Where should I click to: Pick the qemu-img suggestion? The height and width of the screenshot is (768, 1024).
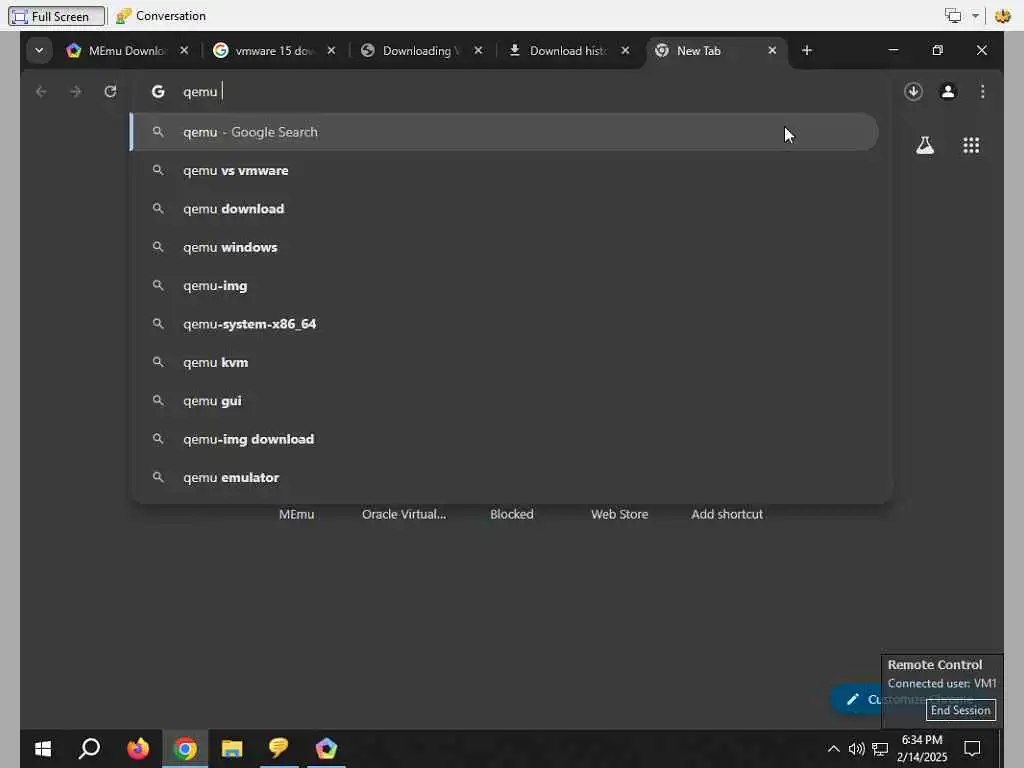[x=504, y=286]
